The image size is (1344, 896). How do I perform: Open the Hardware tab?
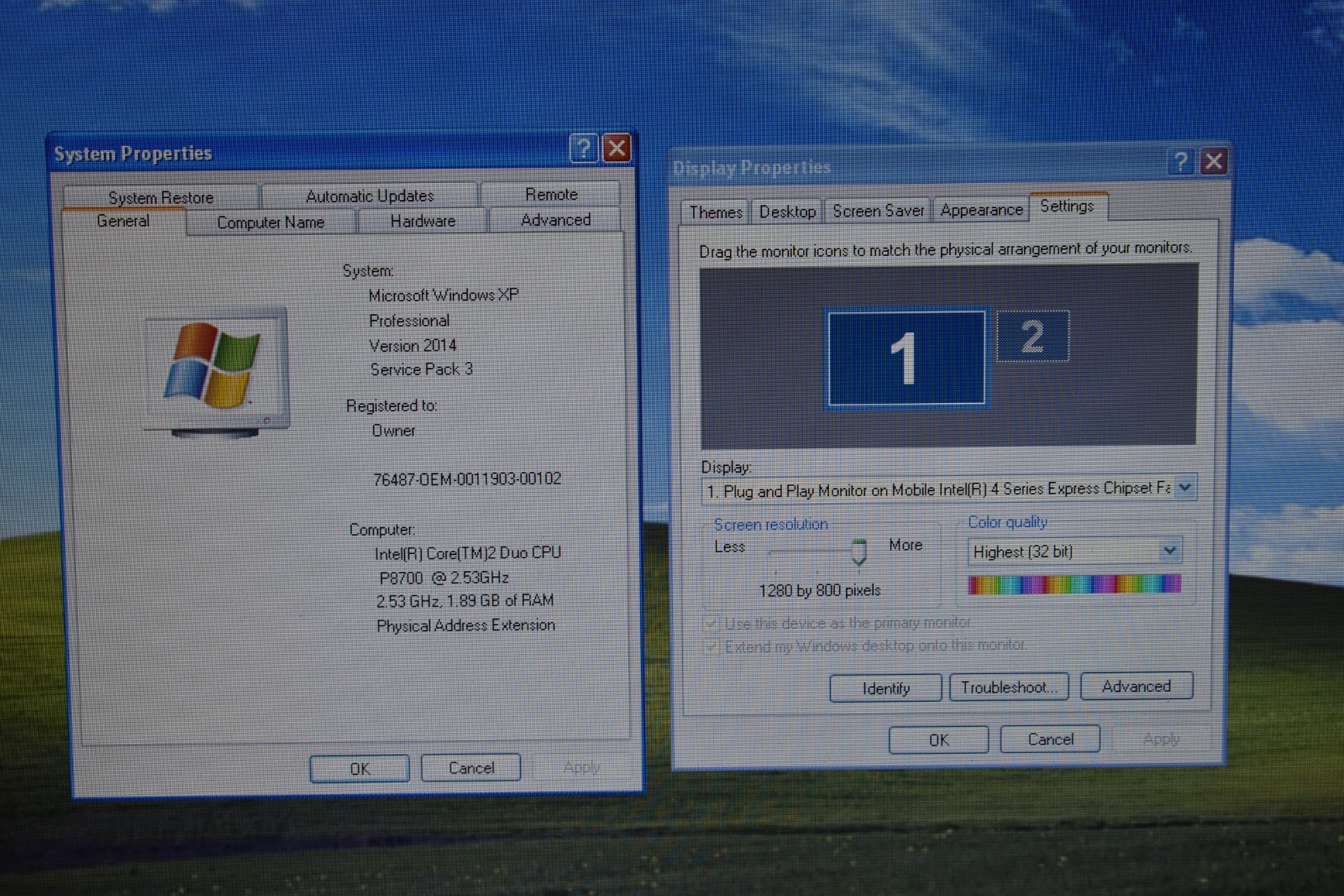pos(423,221)
